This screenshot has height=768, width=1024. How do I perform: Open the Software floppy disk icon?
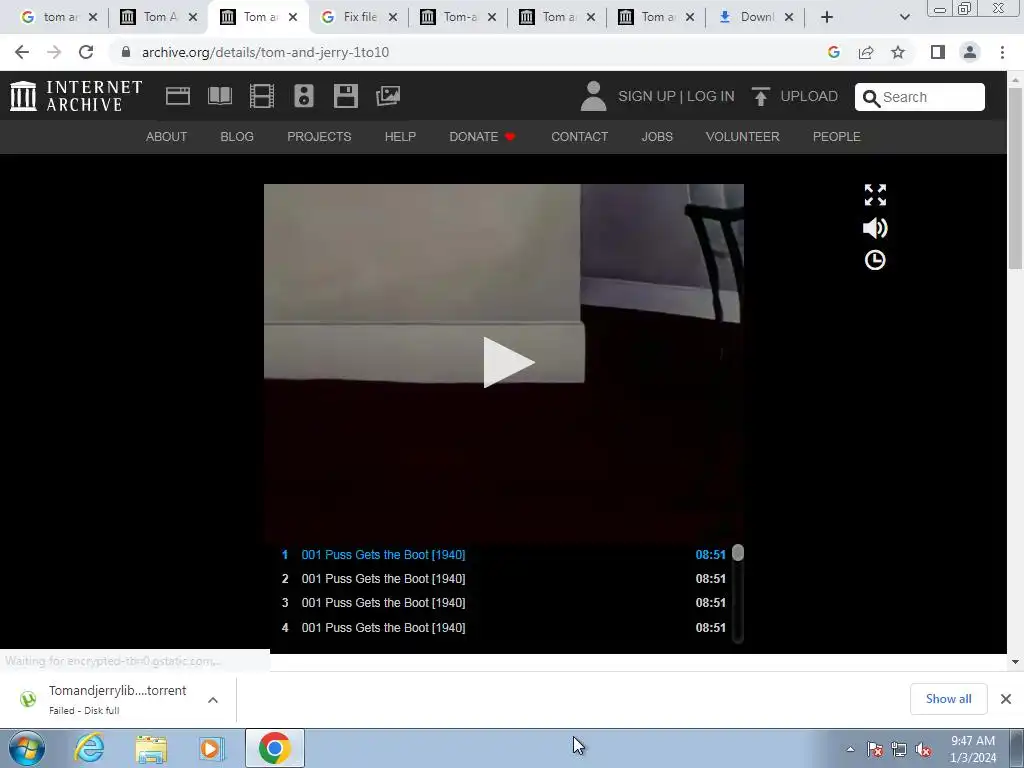point(345,96)
